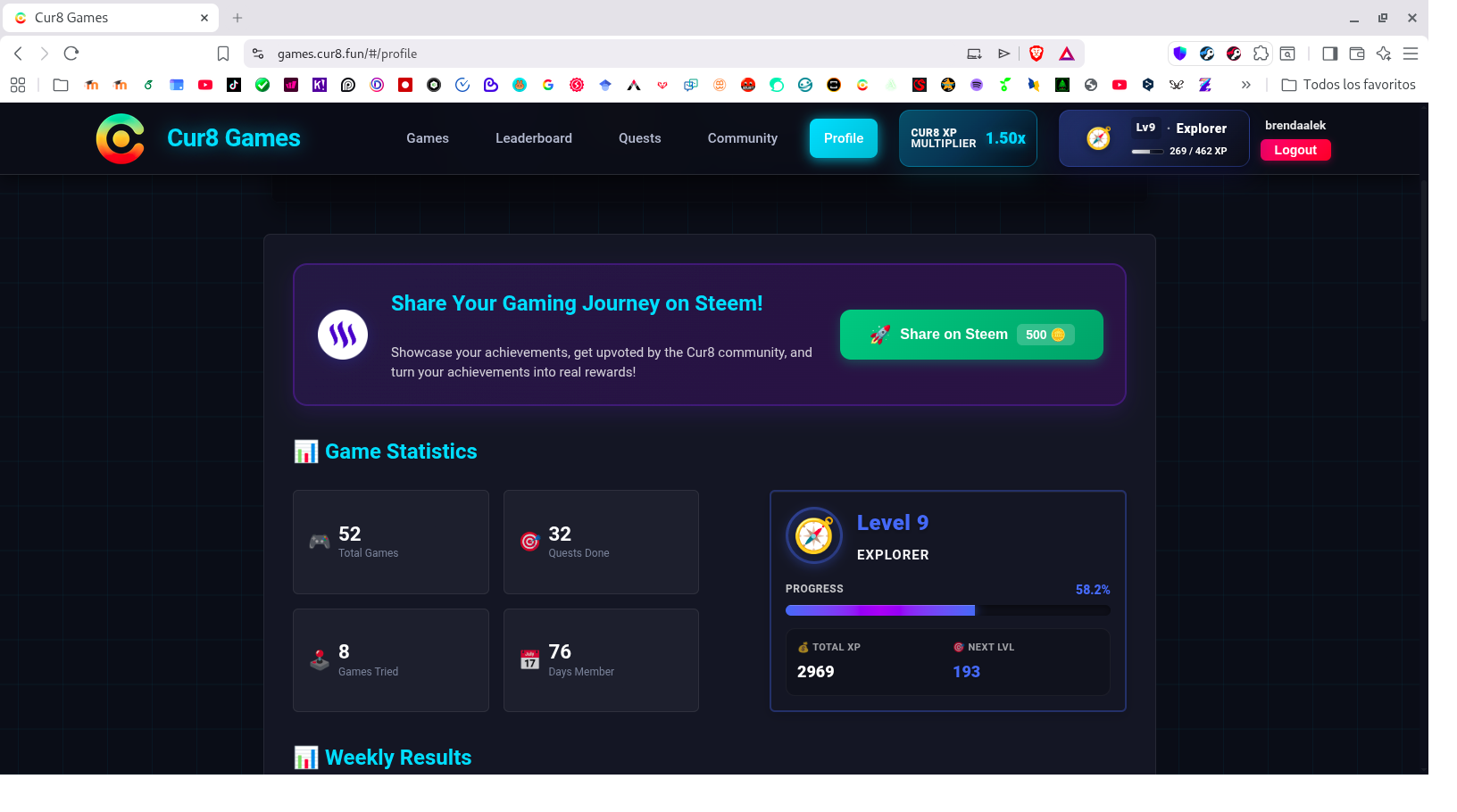Open the Leo AI sparkle icon

(1384, 54)
